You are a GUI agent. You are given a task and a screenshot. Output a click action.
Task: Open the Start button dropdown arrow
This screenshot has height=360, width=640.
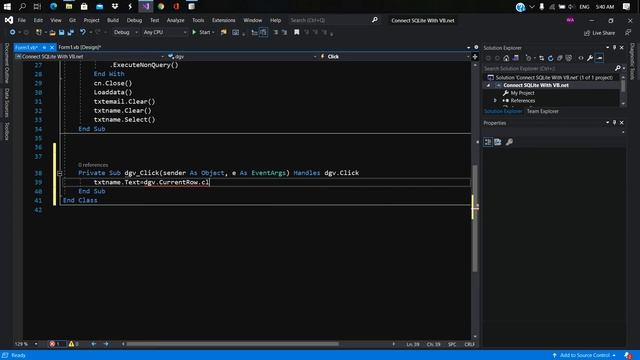[213, 32]
